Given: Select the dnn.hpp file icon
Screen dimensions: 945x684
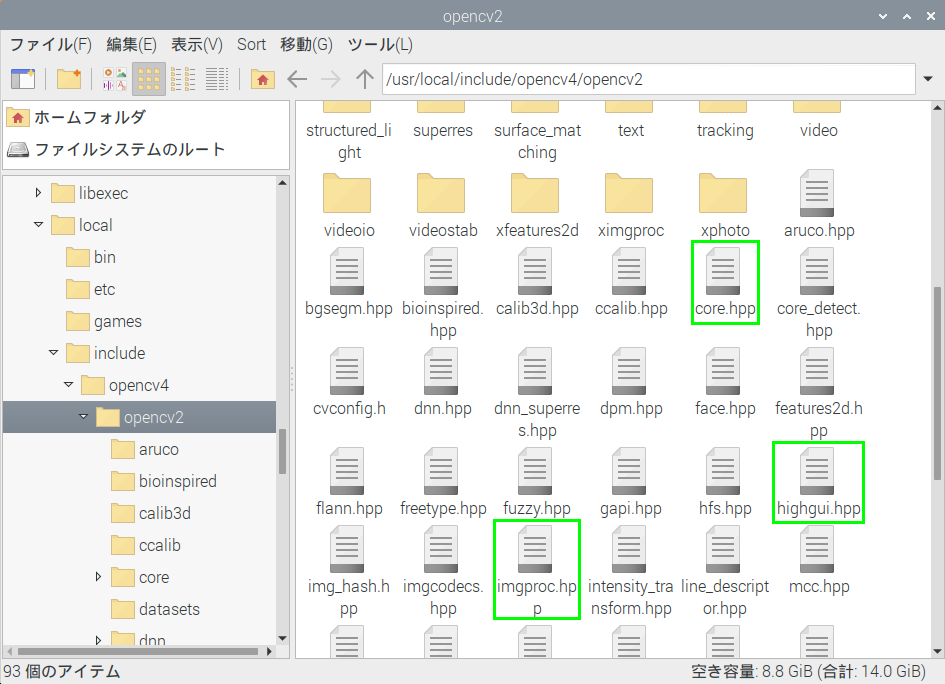Looking at the screenshot, I should point(441,371).
